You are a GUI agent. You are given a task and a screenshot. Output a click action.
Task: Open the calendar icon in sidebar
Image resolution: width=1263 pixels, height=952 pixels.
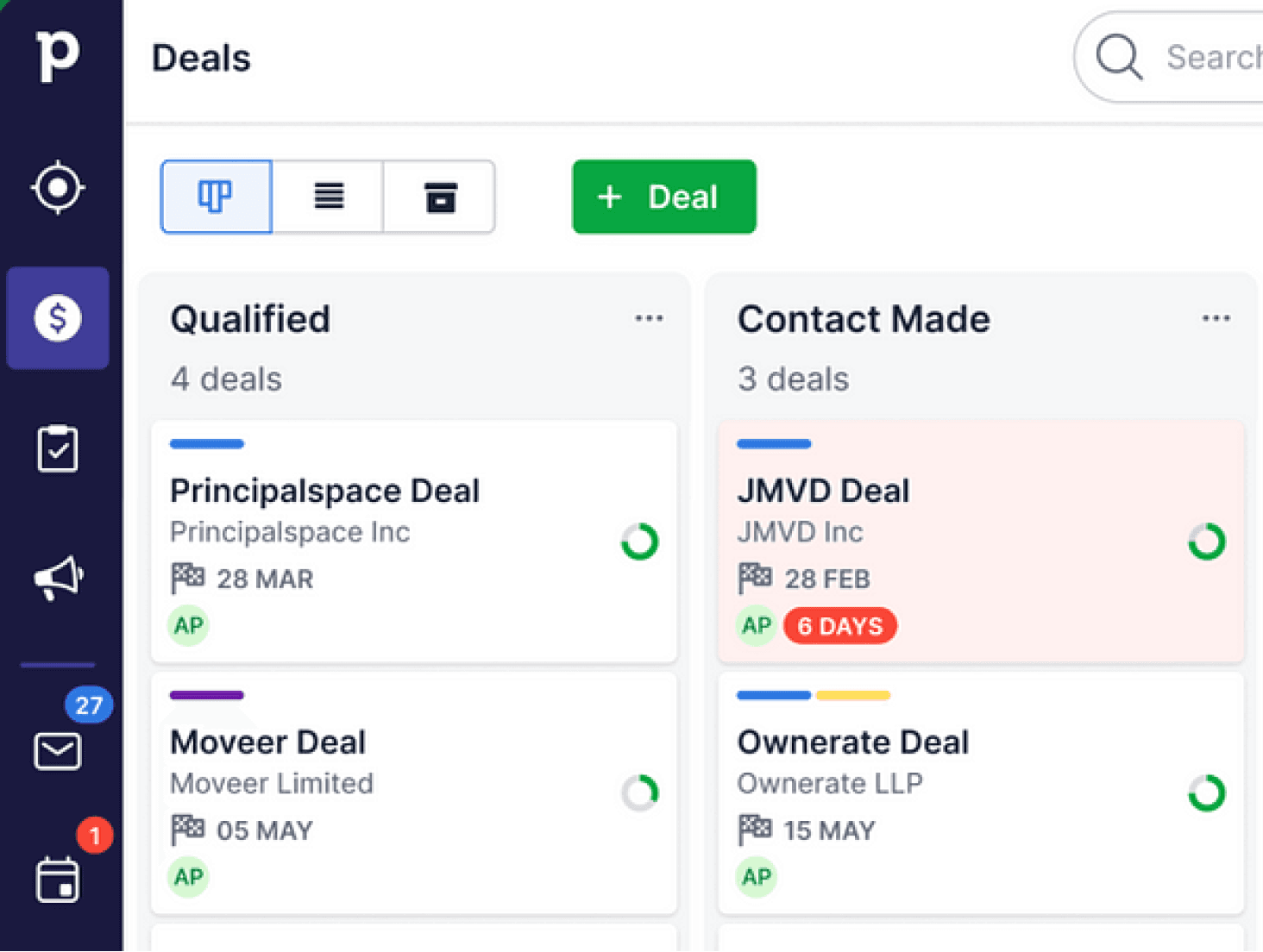pos(58,880)
